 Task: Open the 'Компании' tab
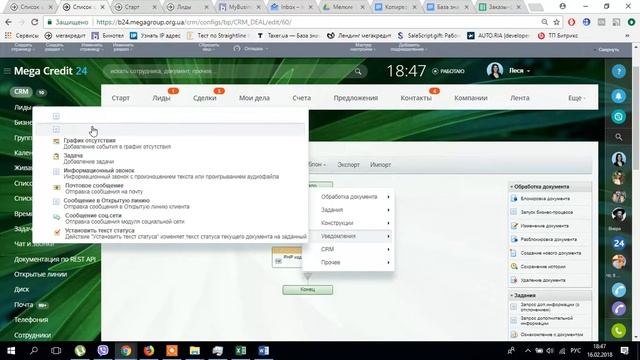[x=471, y=98]
